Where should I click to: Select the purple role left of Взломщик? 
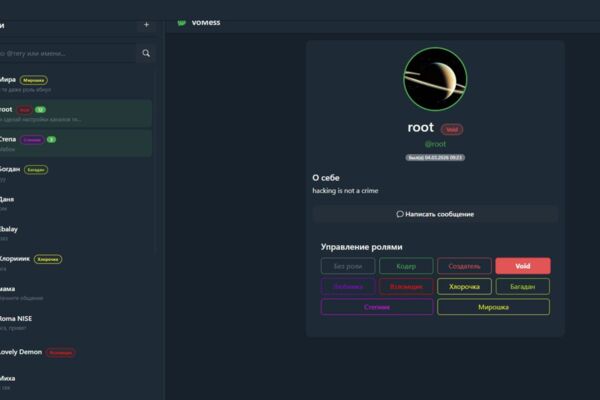[348, 286]
